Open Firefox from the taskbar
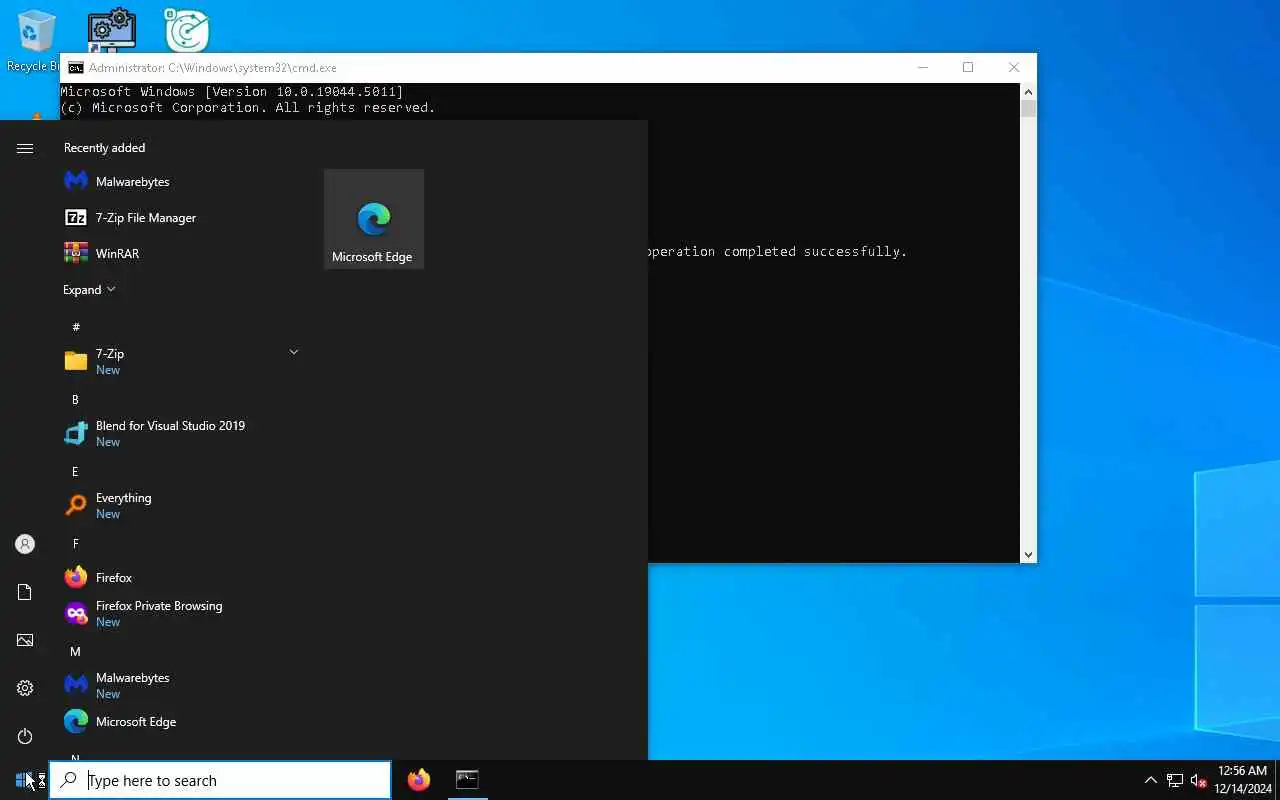 point(419,780)
